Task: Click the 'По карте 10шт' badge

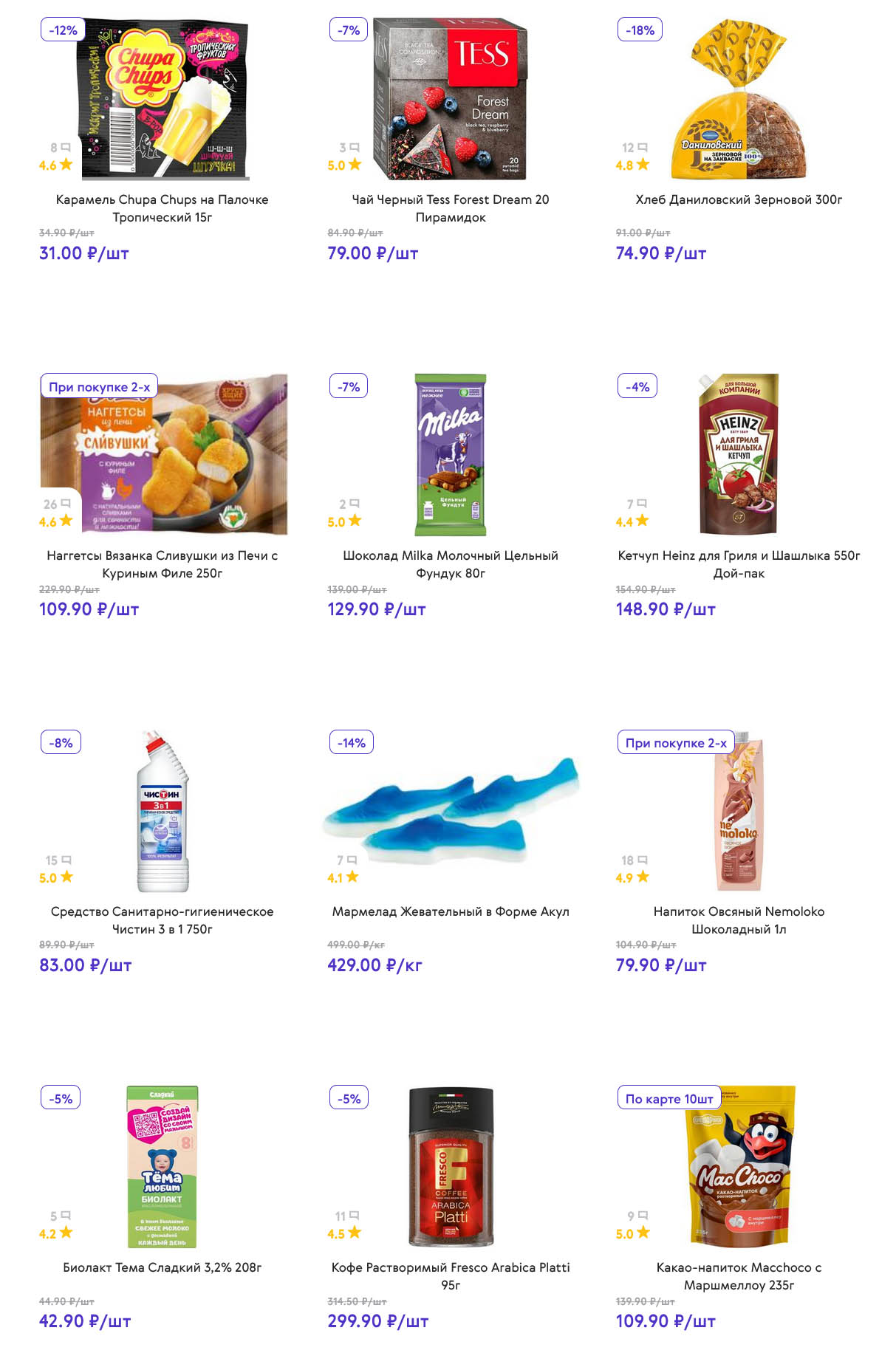Action: click(x=669, y=1099)
